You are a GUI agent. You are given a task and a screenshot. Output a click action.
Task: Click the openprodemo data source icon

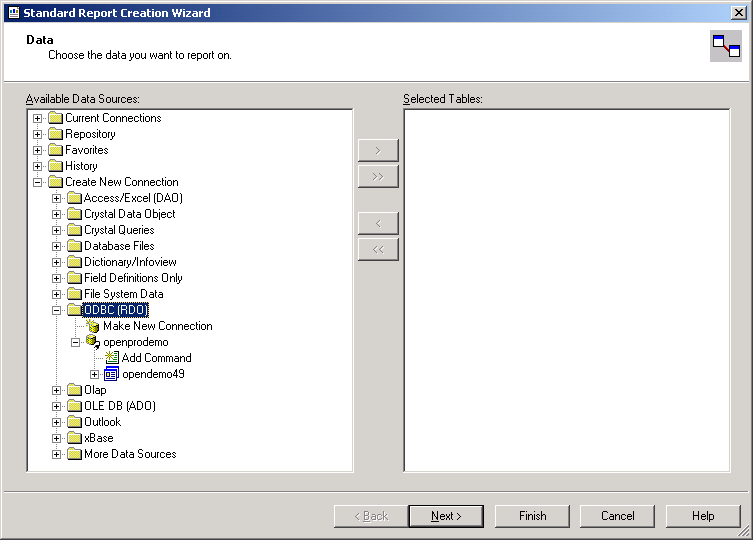(93, 342)
